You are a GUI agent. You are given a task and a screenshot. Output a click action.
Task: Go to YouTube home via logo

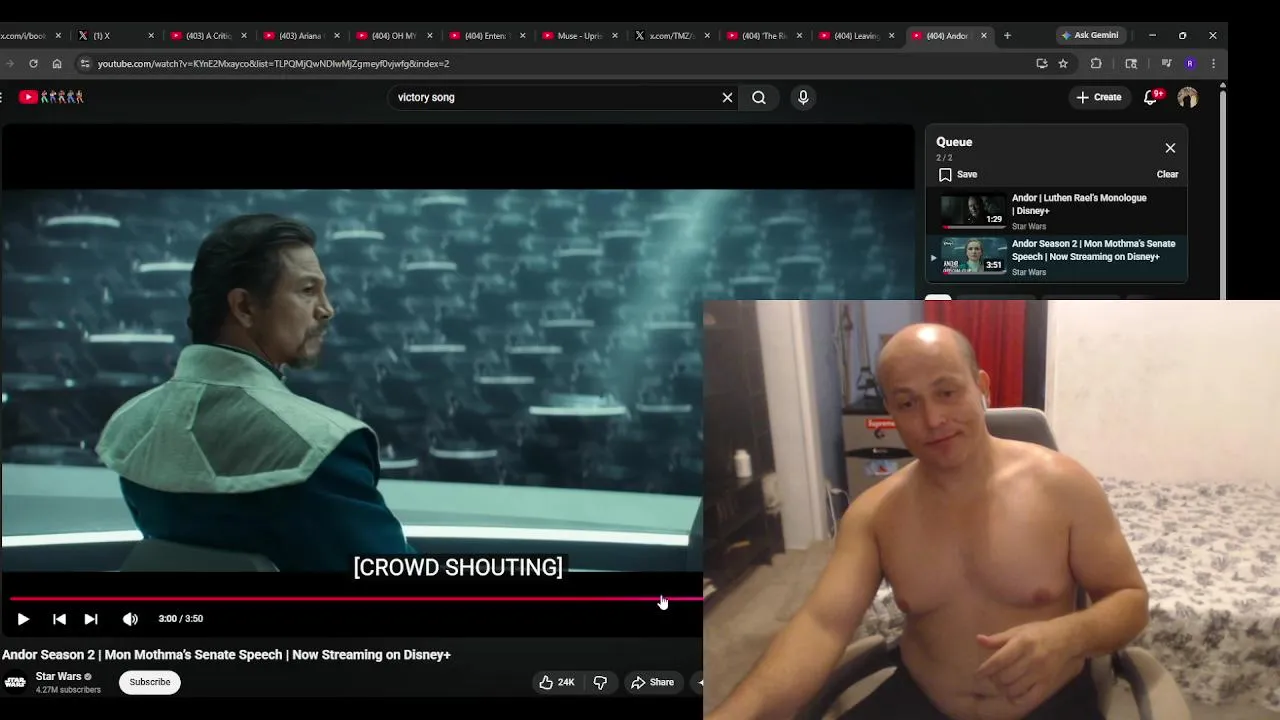click(51, 97)
